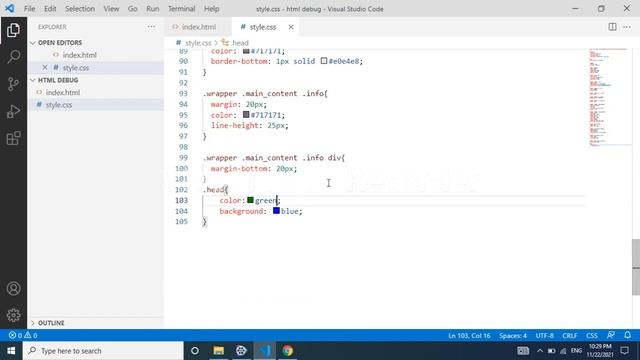Click the Visual Studio Code taskbar icon
Viewport: 640px width, 360px height.
[264, 351]
